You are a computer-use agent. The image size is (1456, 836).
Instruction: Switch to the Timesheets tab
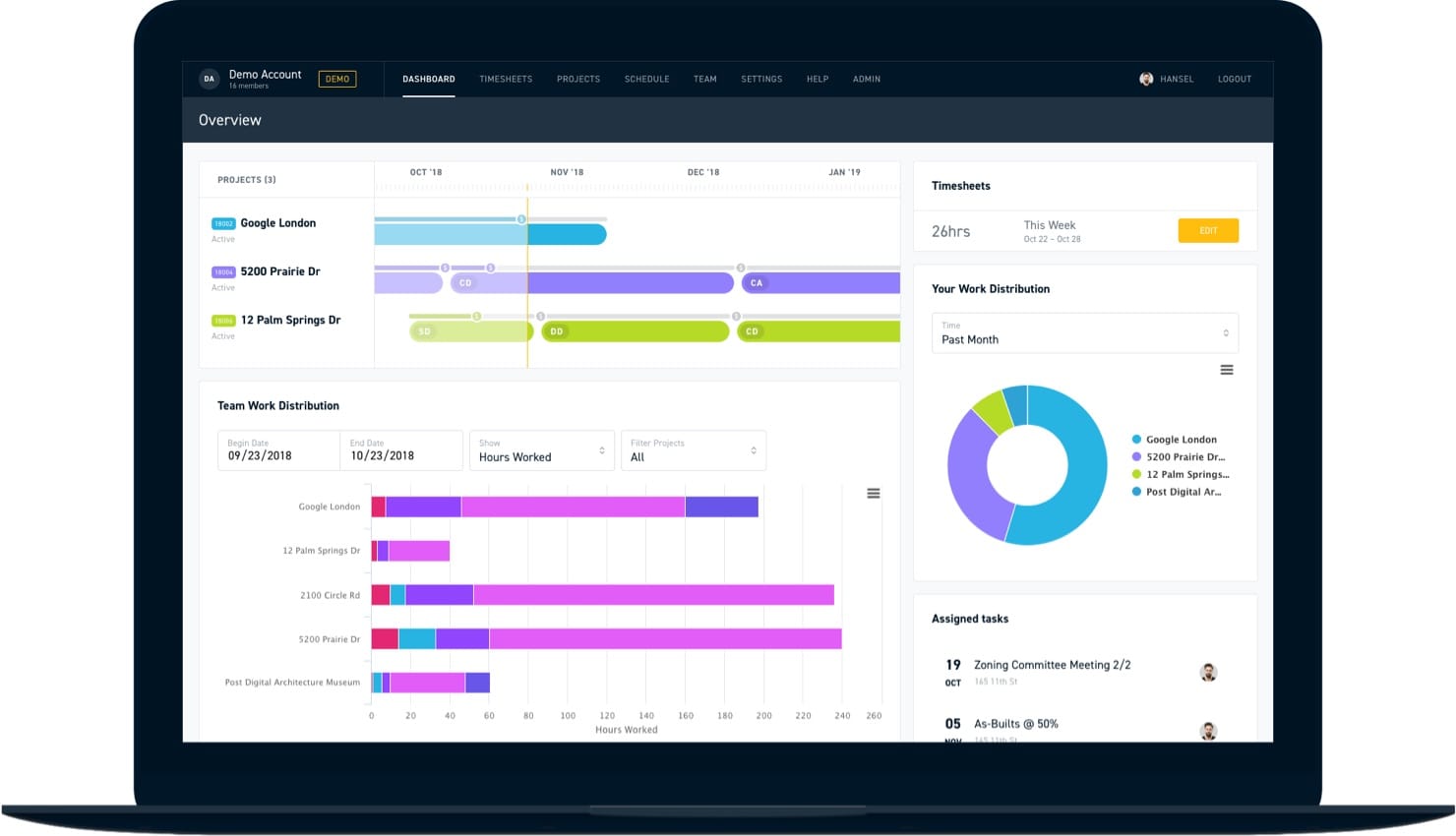(506, 79)
